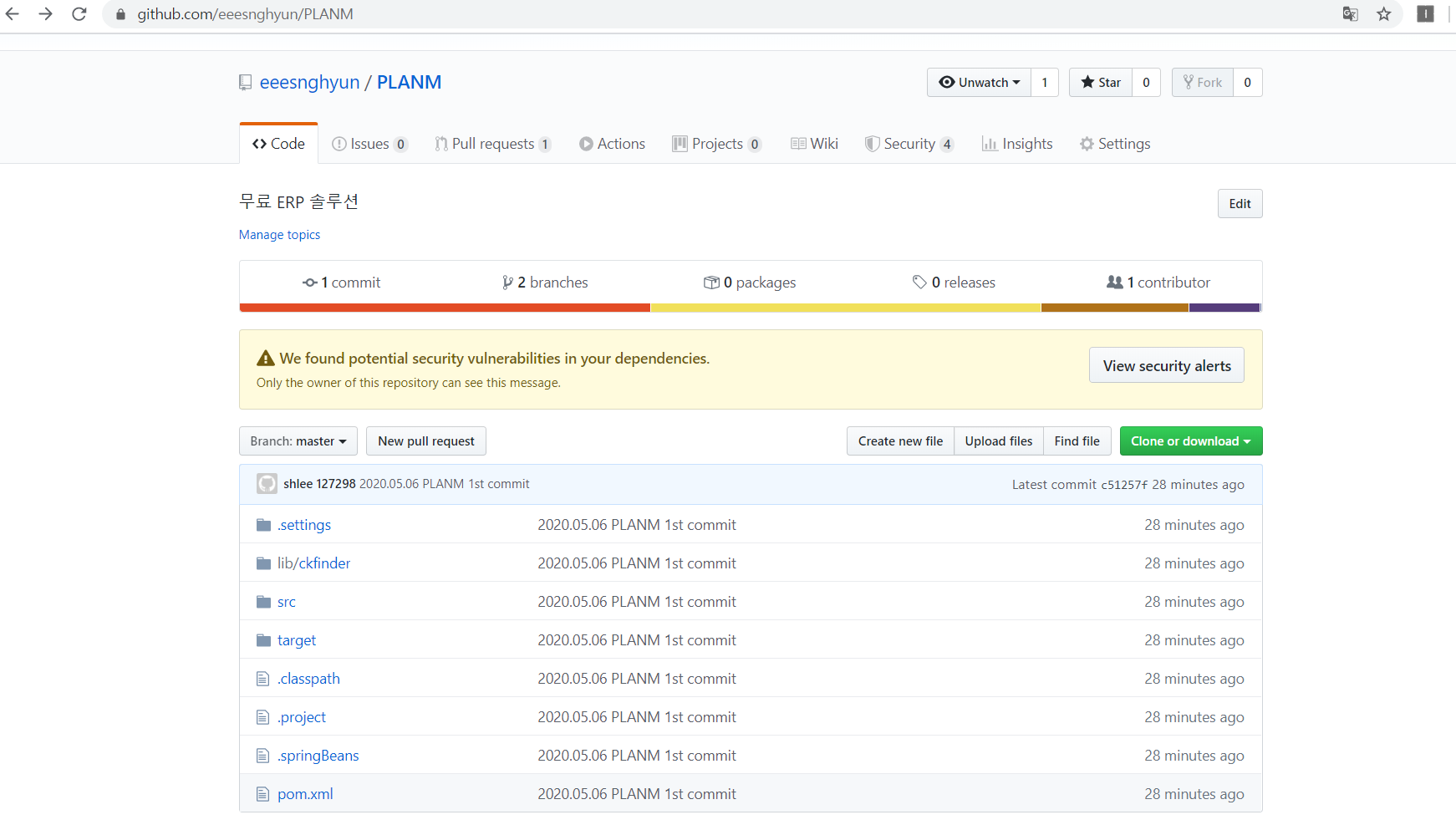Click the shlee committer avatar

click(x=267, y=484)
